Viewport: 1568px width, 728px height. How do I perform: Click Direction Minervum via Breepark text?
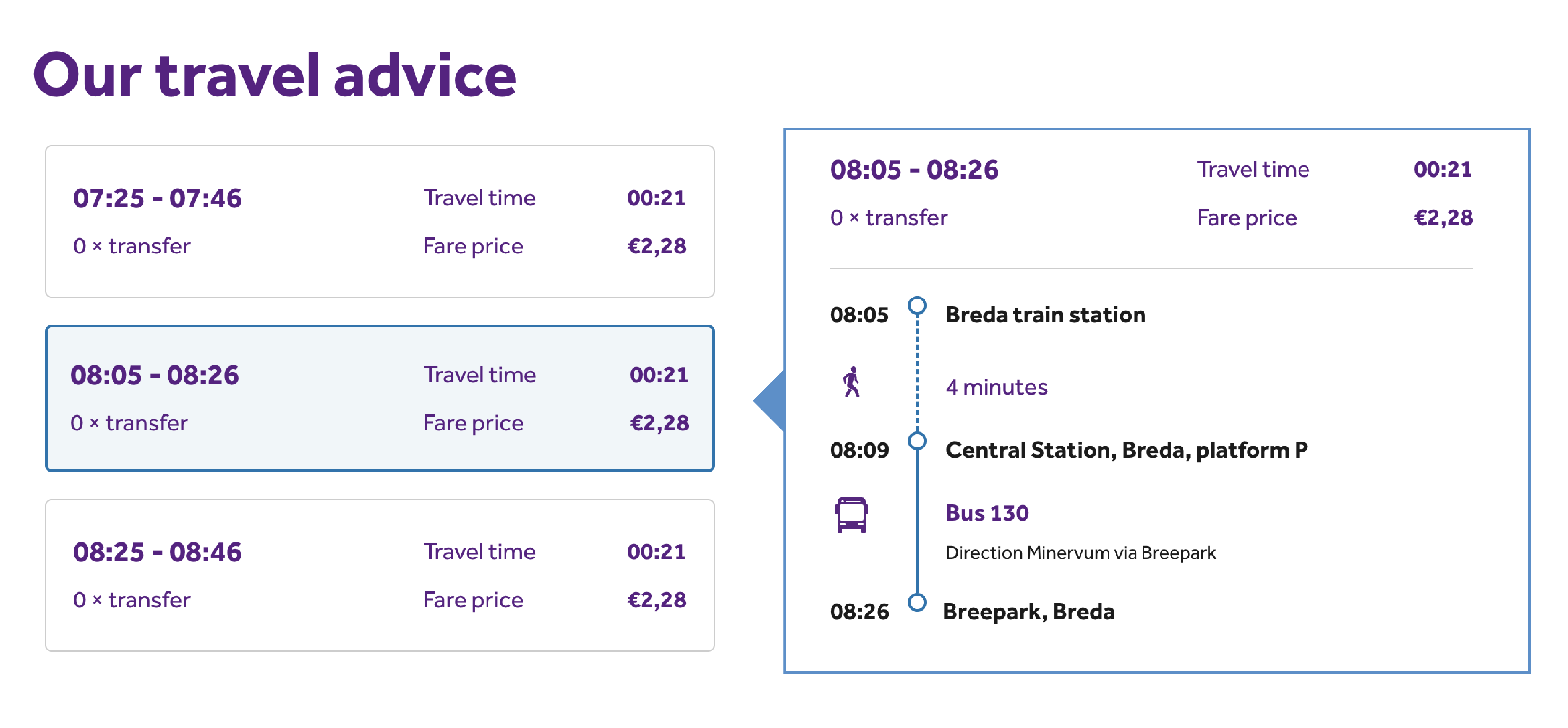[1080, 553]
